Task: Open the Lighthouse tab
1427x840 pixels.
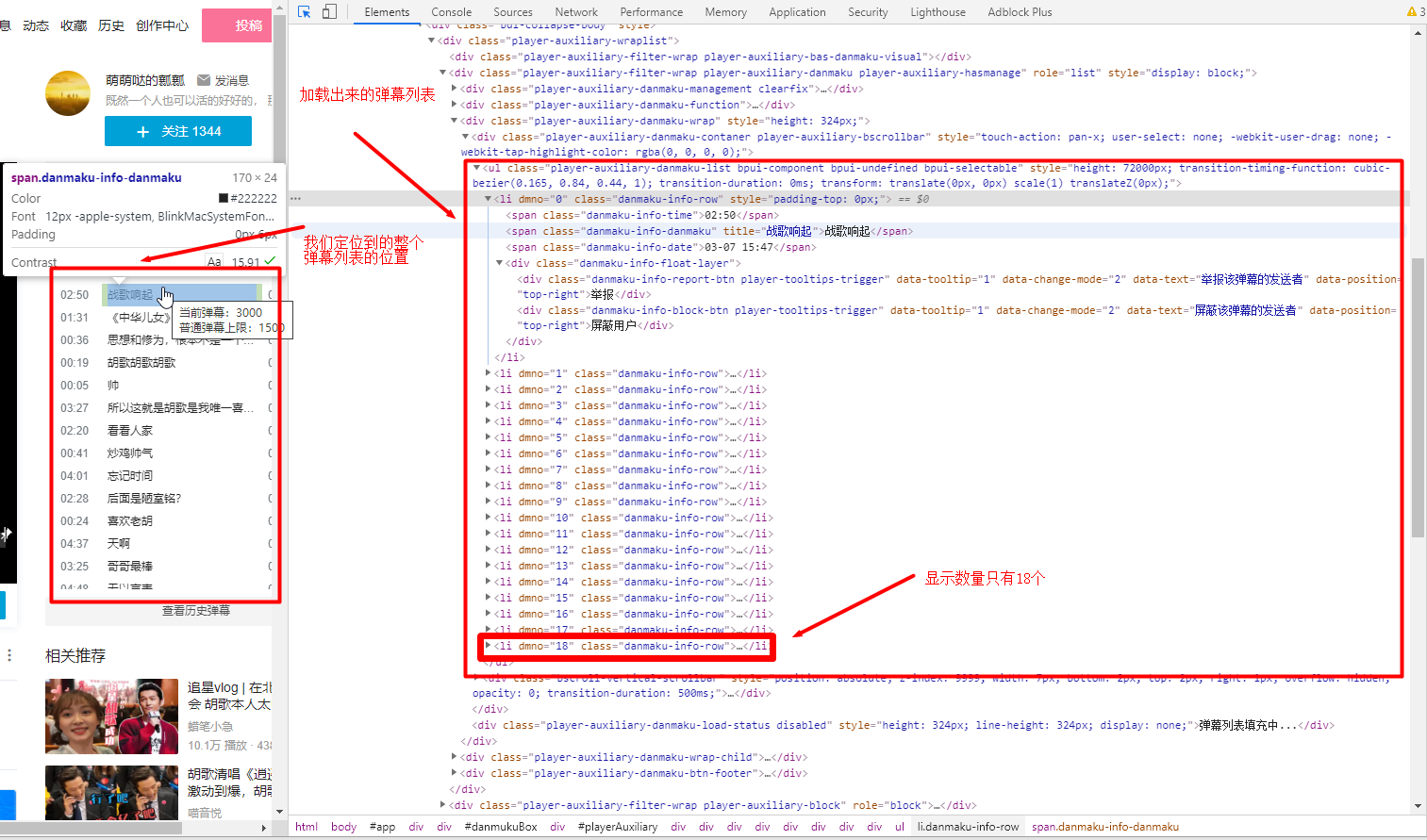Action: pos(938,12)
